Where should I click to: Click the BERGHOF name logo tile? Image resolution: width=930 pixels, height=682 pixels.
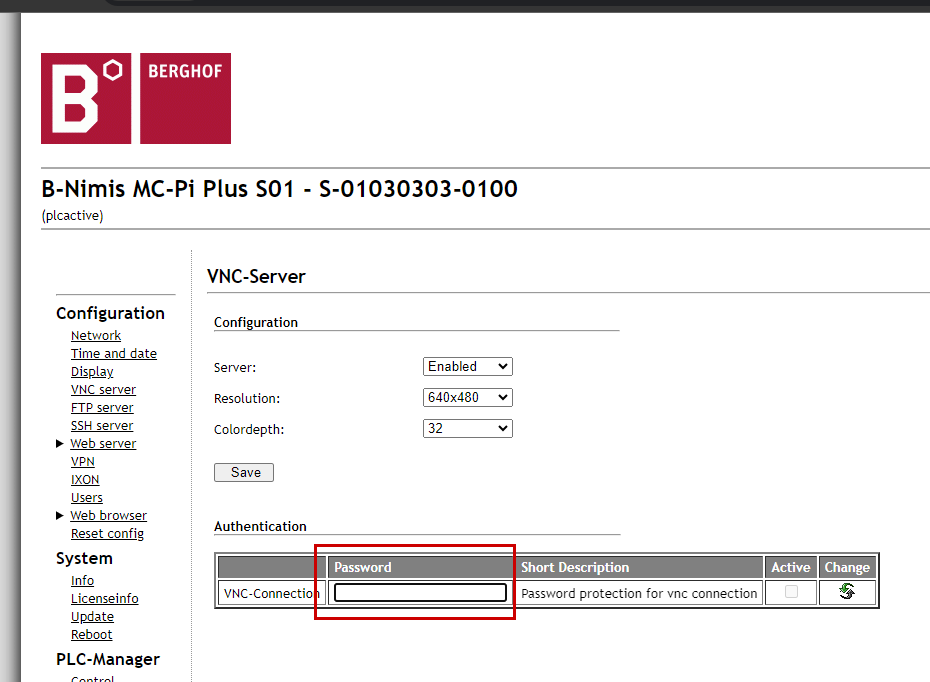click(x=185, y=98)
